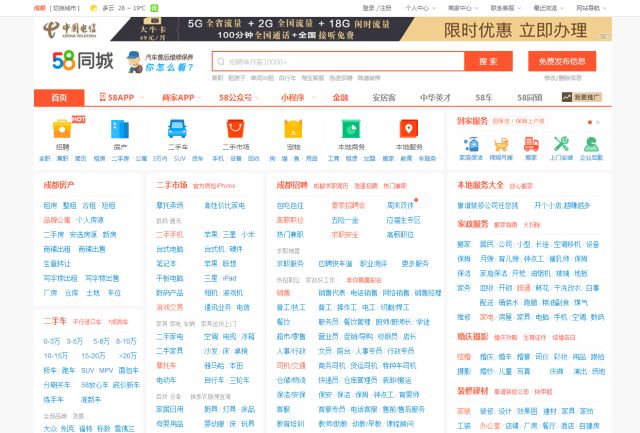The height and width of the screenshot is (433, 640).
Task: Open the 家政服务 heading link
Action: pos(473,224)
